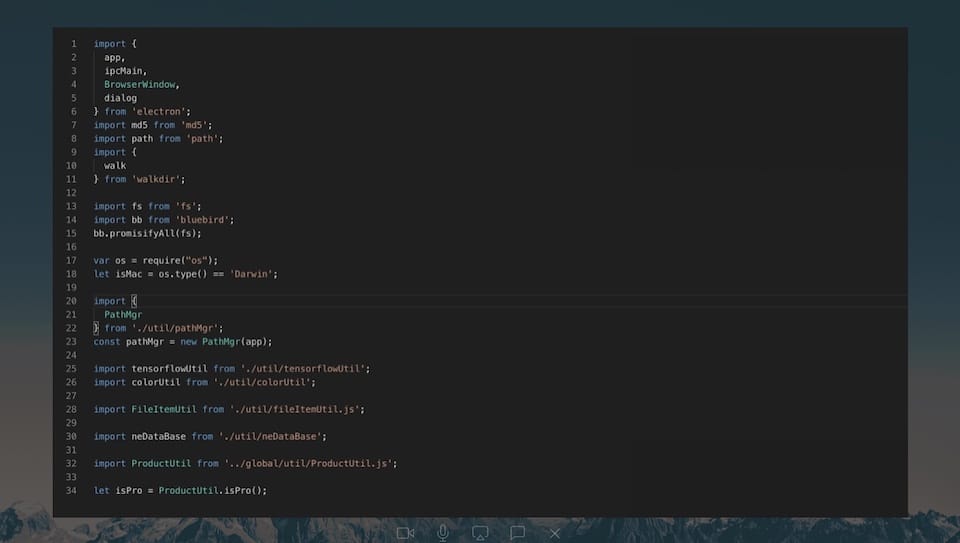Click line number 20 in gutter
The width and height of the screenshot is (960, 543).
(71, 301)
